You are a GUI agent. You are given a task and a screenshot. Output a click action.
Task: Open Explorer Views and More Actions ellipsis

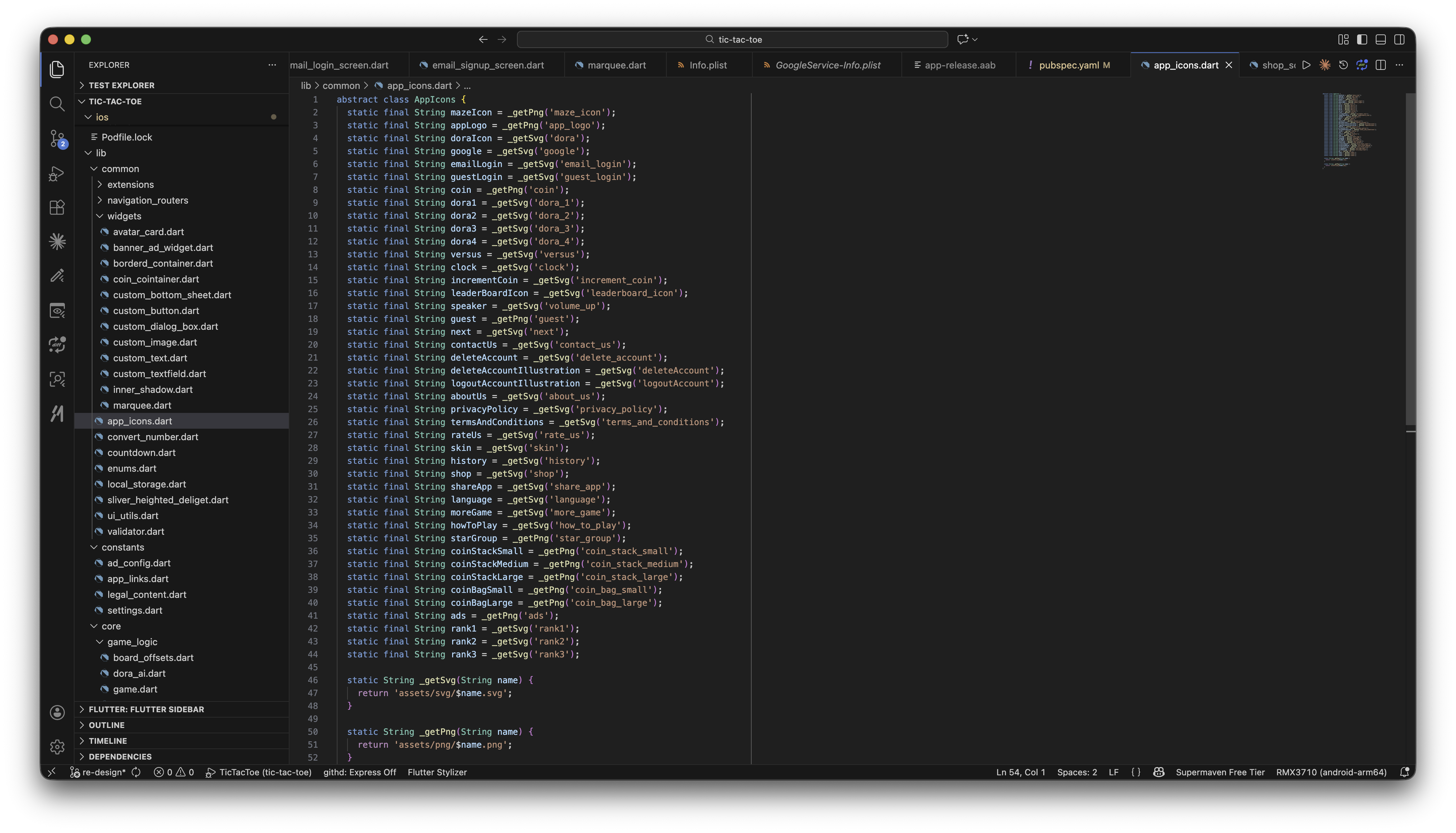(272, 65)
